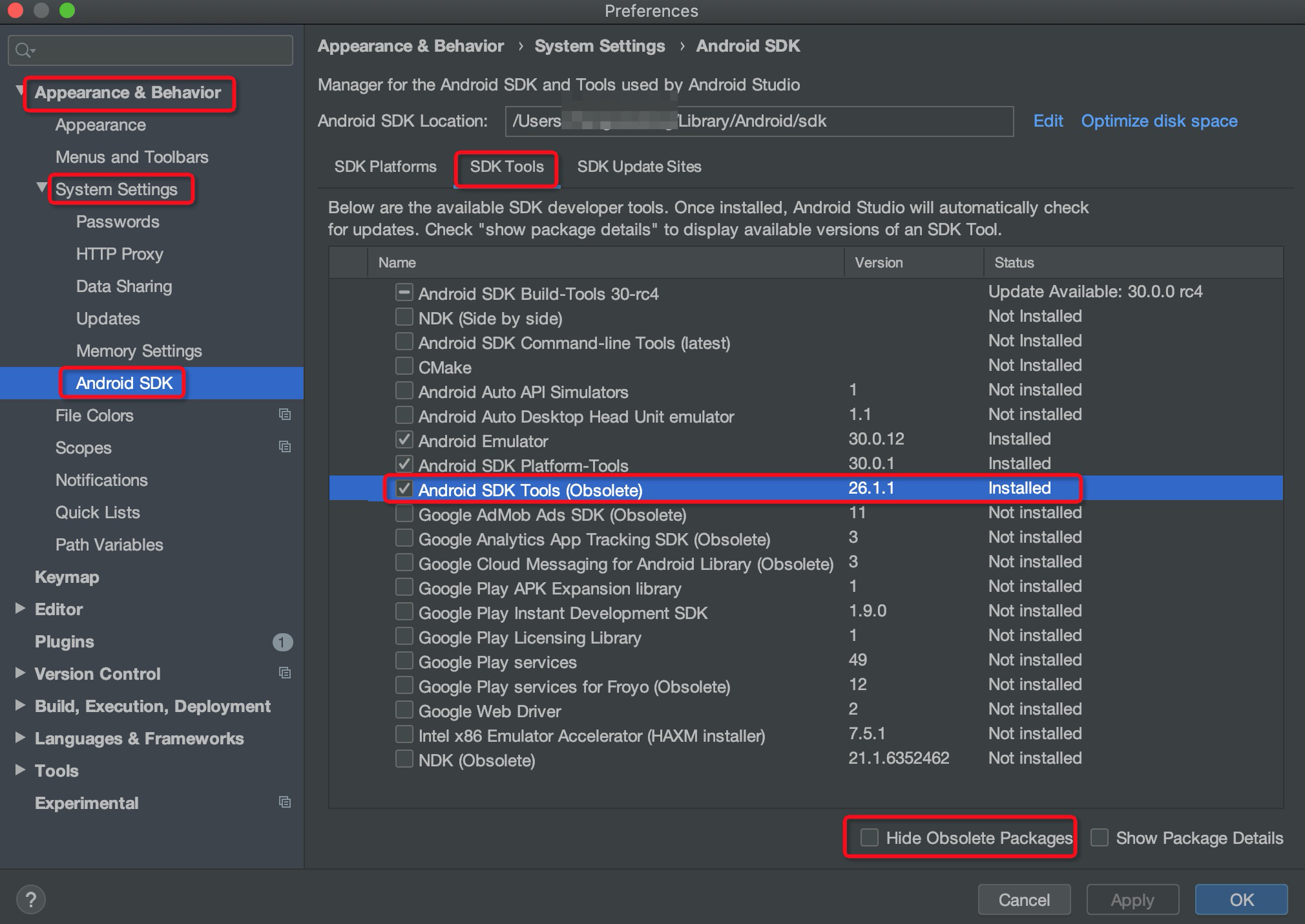Expand Build, Execution, Deployment section

tap(20, 706)
